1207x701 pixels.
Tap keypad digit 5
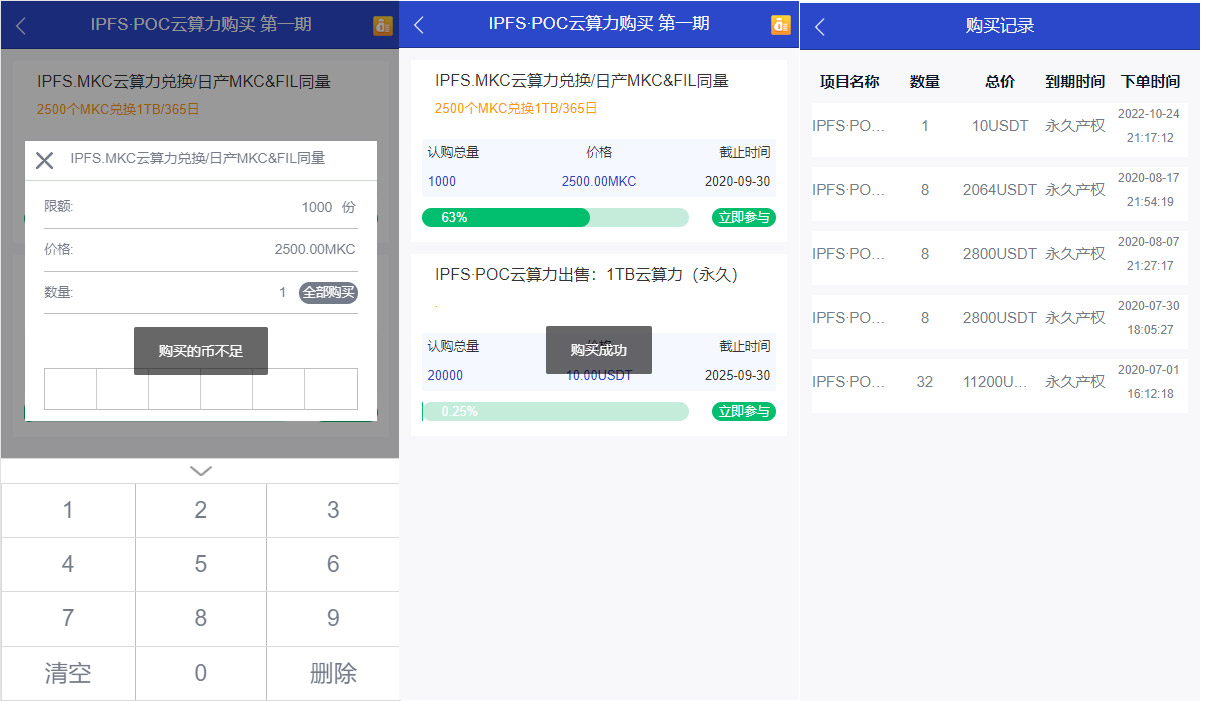tap(201, 564)
